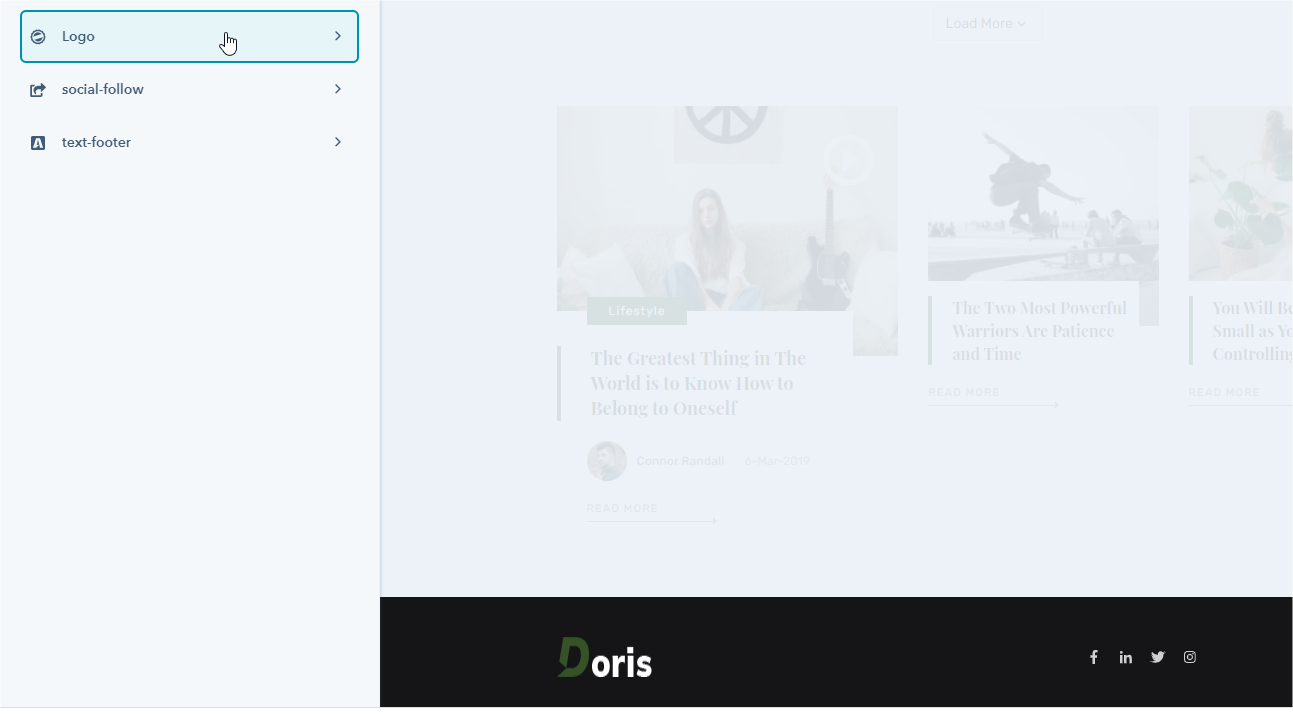
Task: Expand the text-footer chevron arrow
Action: pos(338,142)
